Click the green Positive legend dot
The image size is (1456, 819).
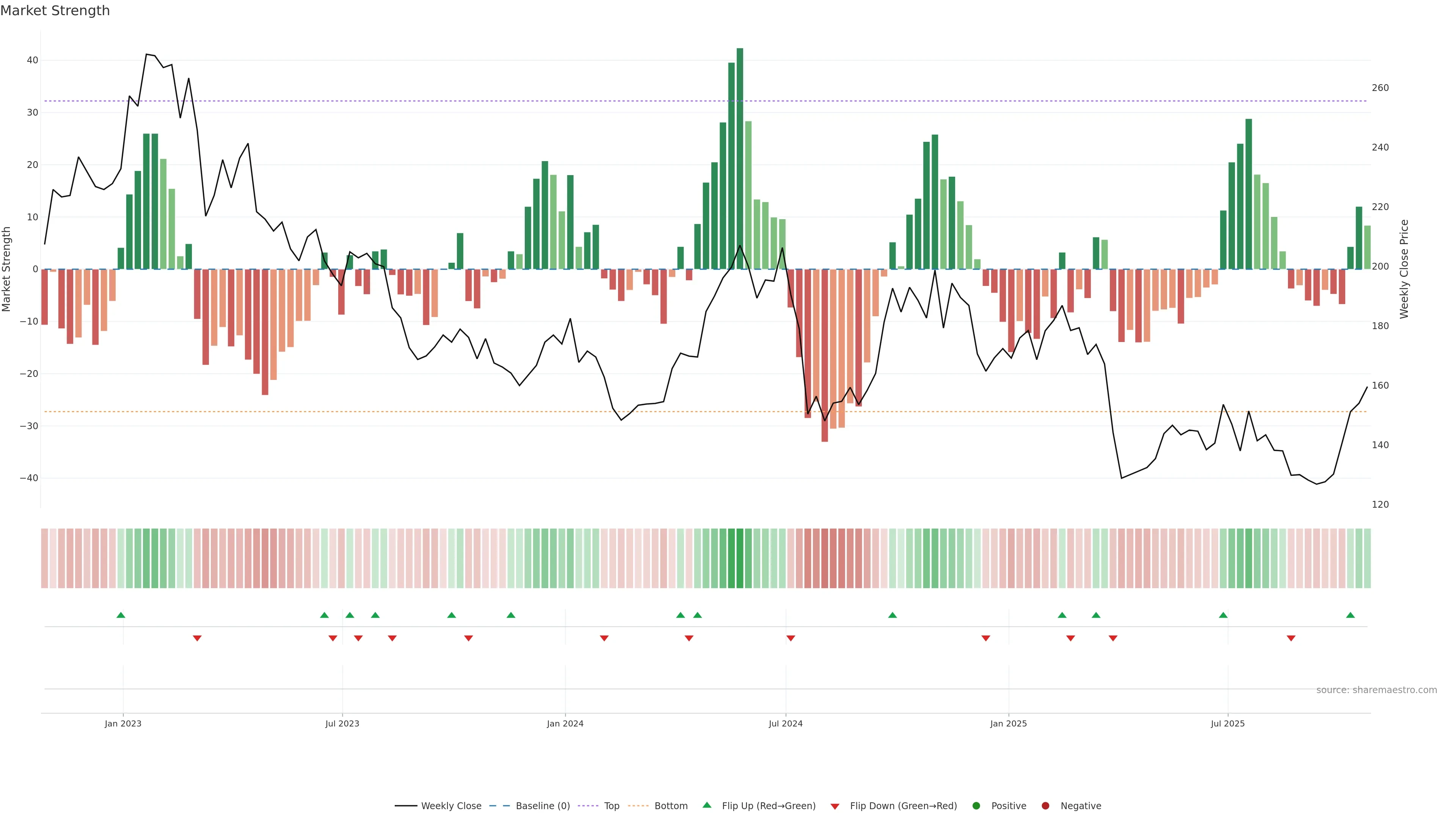tap(976, 805)
